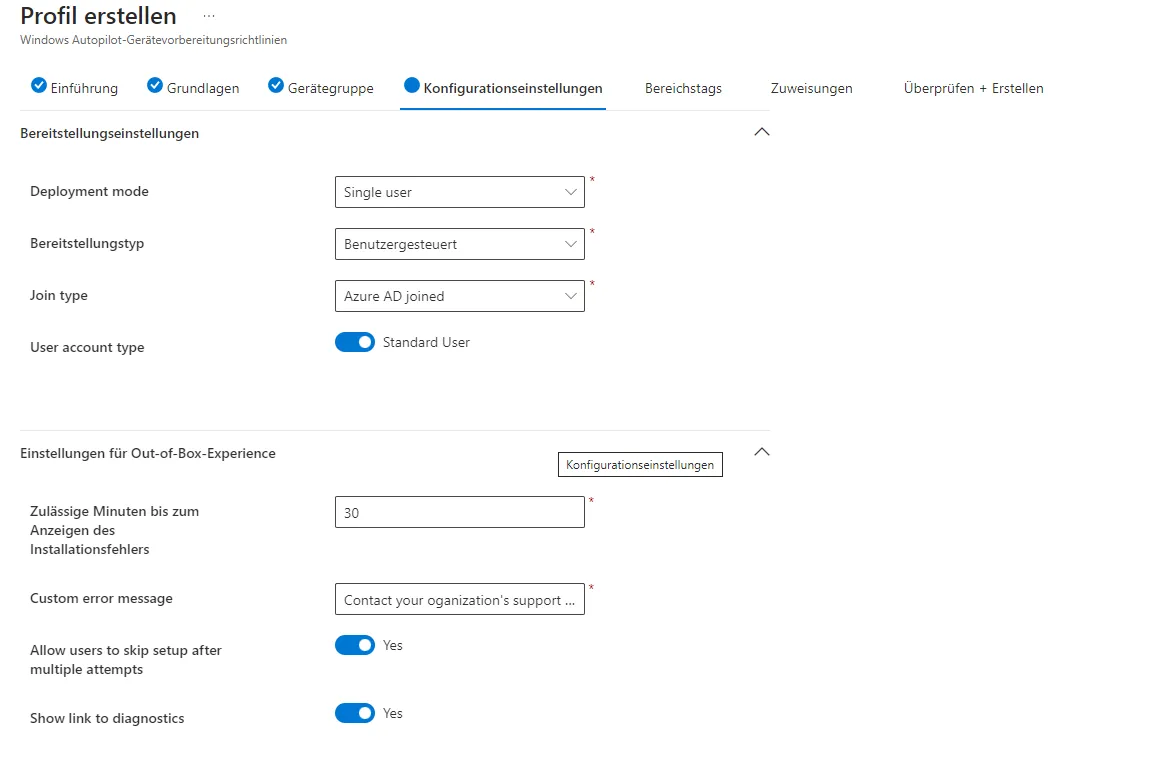Click the Einführung checkmark icon
This screenshot has height=766, width=1163.
pos(39,86)
